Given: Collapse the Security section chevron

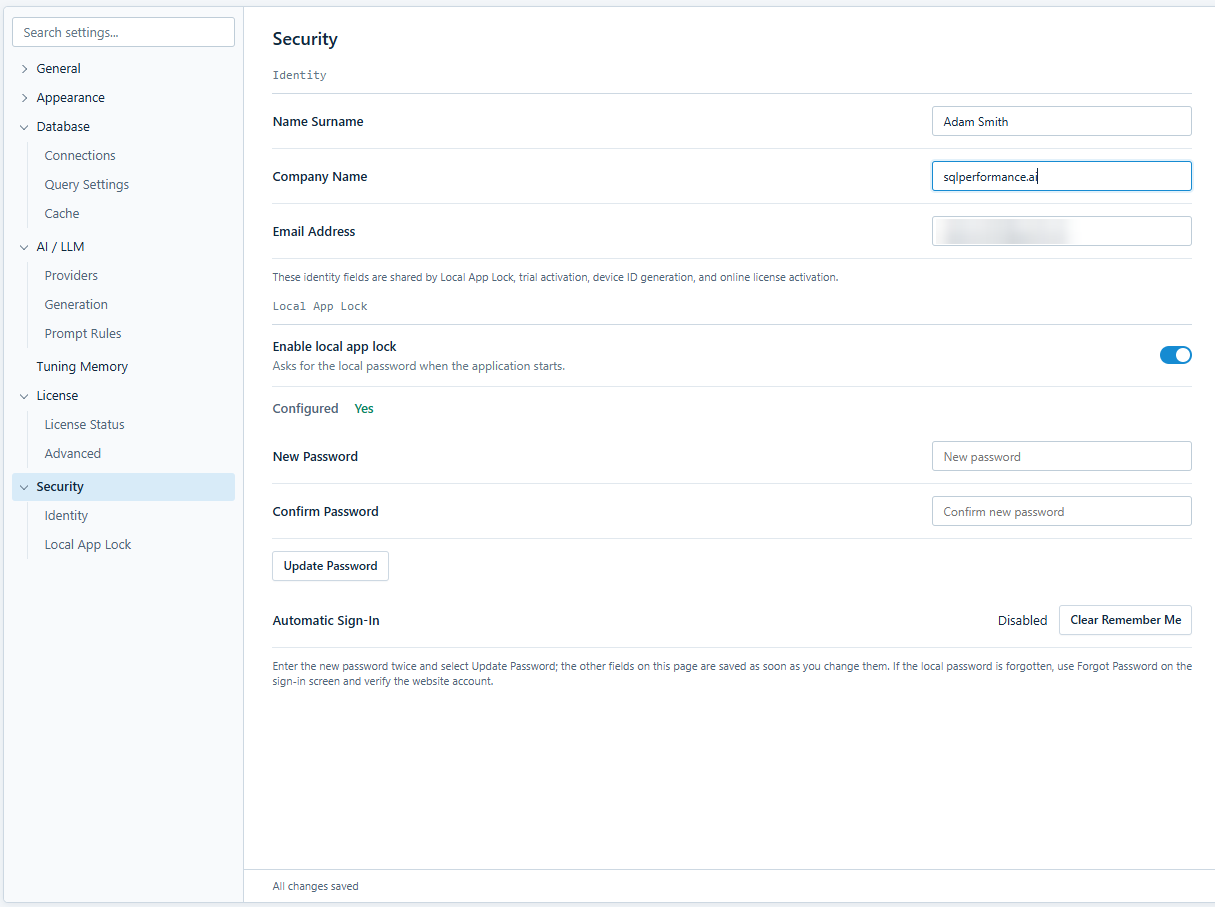Looking at the screenshot, I should [24, 487].
